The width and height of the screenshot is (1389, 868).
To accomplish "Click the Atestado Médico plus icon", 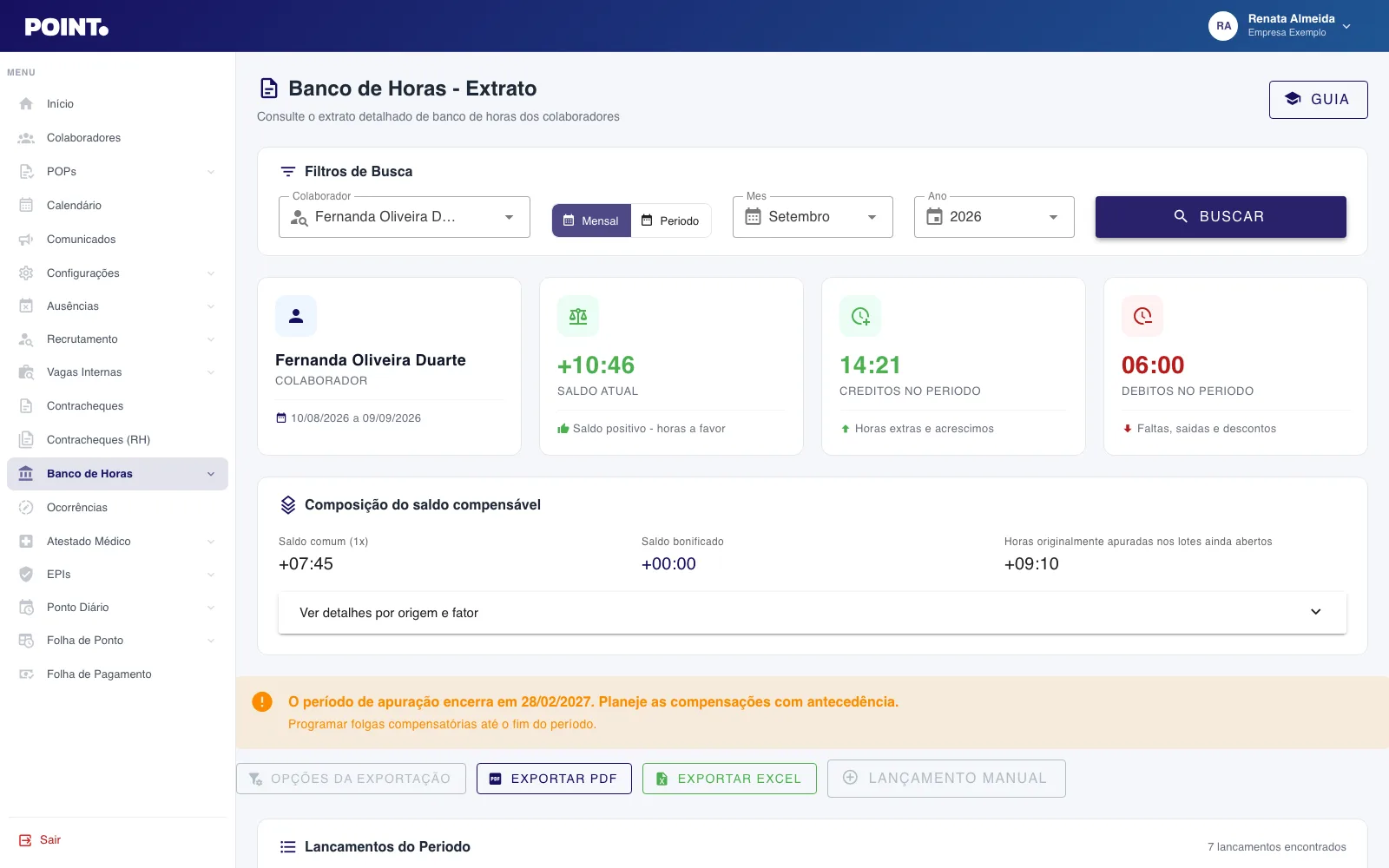I will (x=26, y=541).
